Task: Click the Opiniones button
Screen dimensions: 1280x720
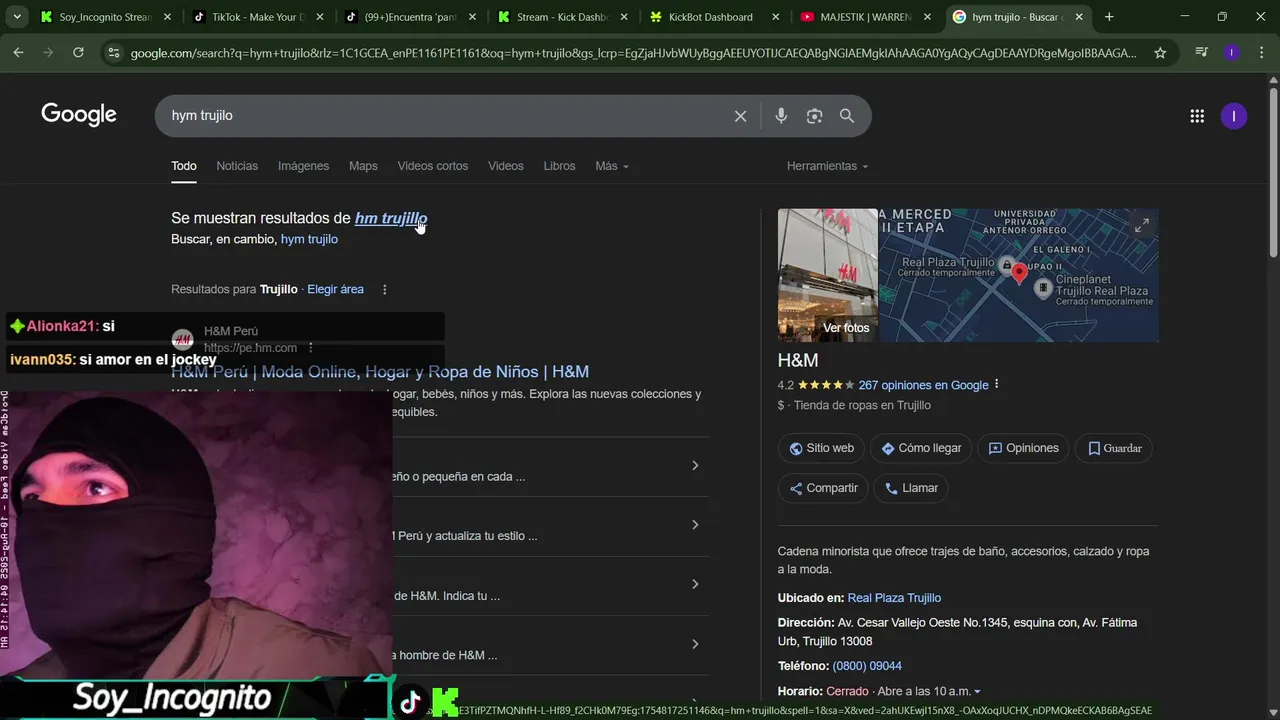Action: pos(1023,448)
